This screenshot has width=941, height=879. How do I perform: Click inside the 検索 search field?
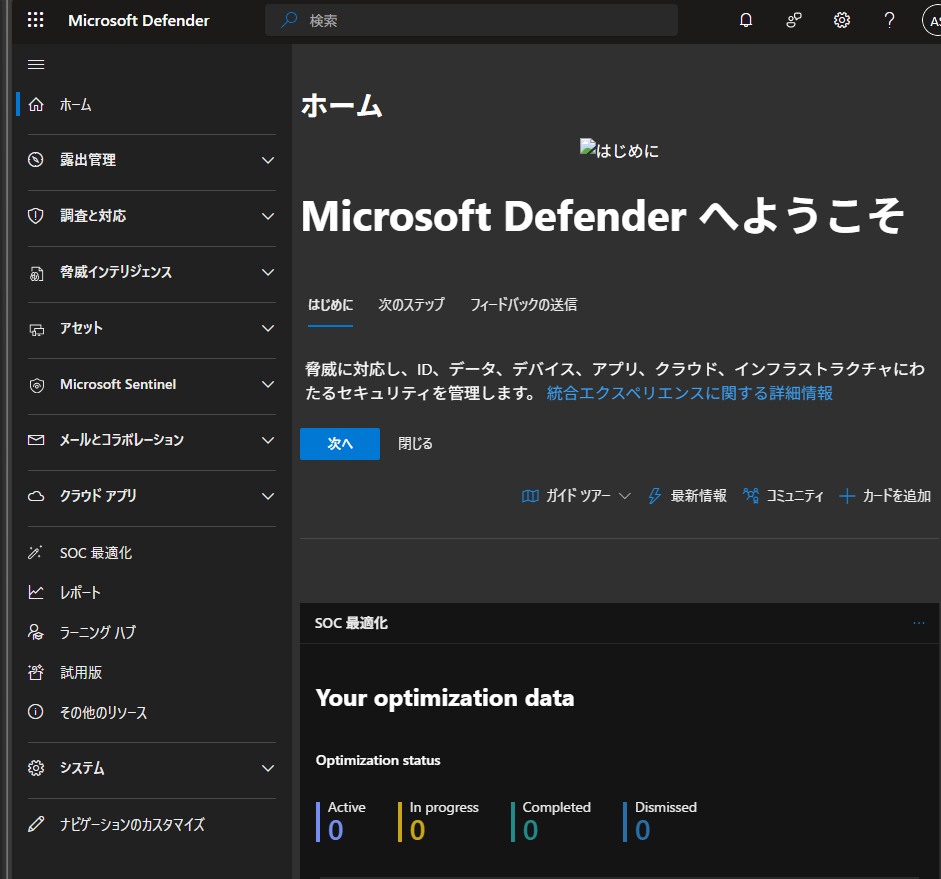click(470, 20)
